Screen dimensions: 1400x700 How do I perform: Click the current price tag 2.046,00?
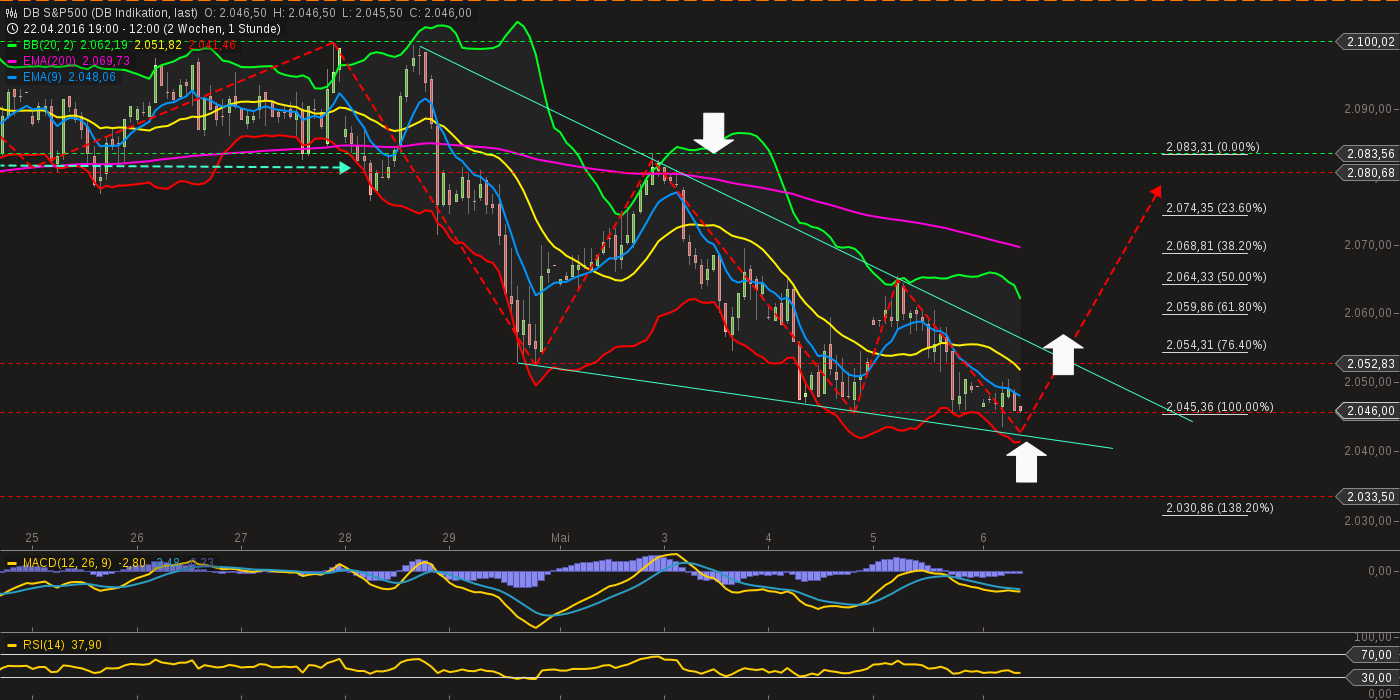coord(1367,411)
